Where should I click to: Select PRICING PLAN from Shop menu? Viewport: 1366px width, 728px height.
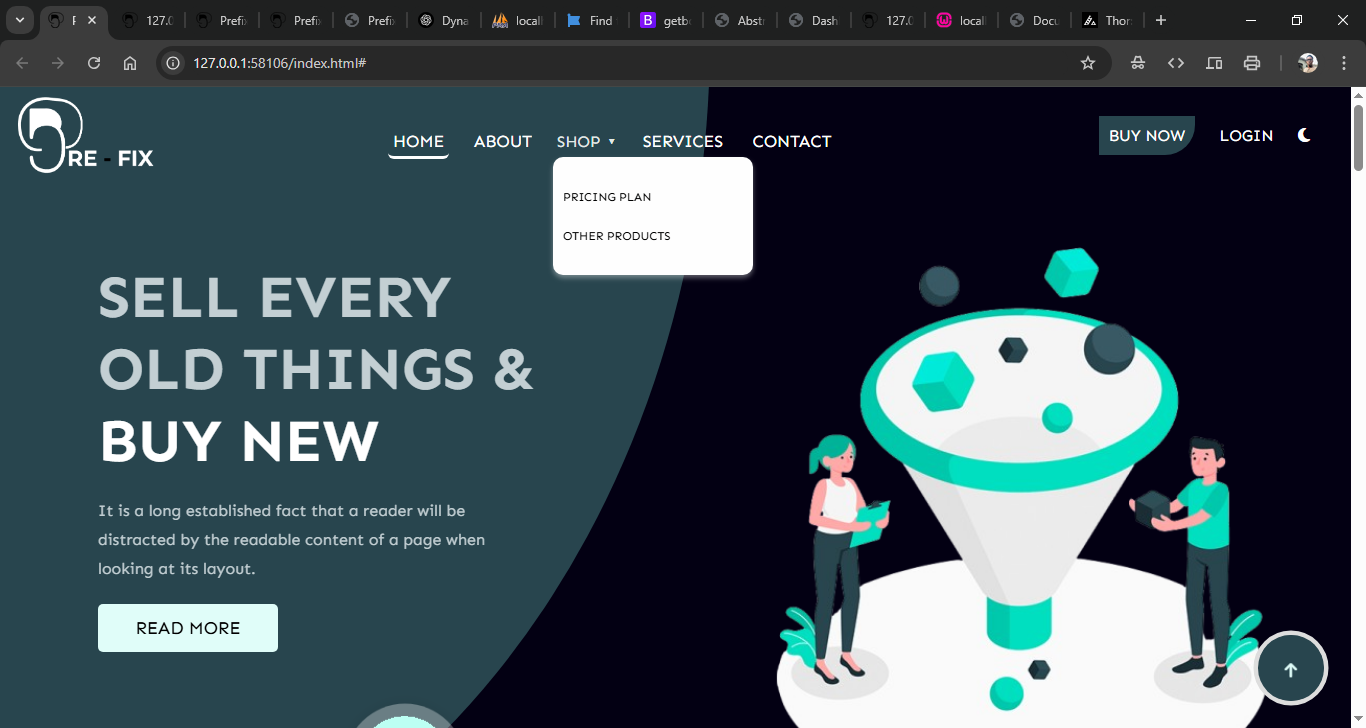pos(607,197)
